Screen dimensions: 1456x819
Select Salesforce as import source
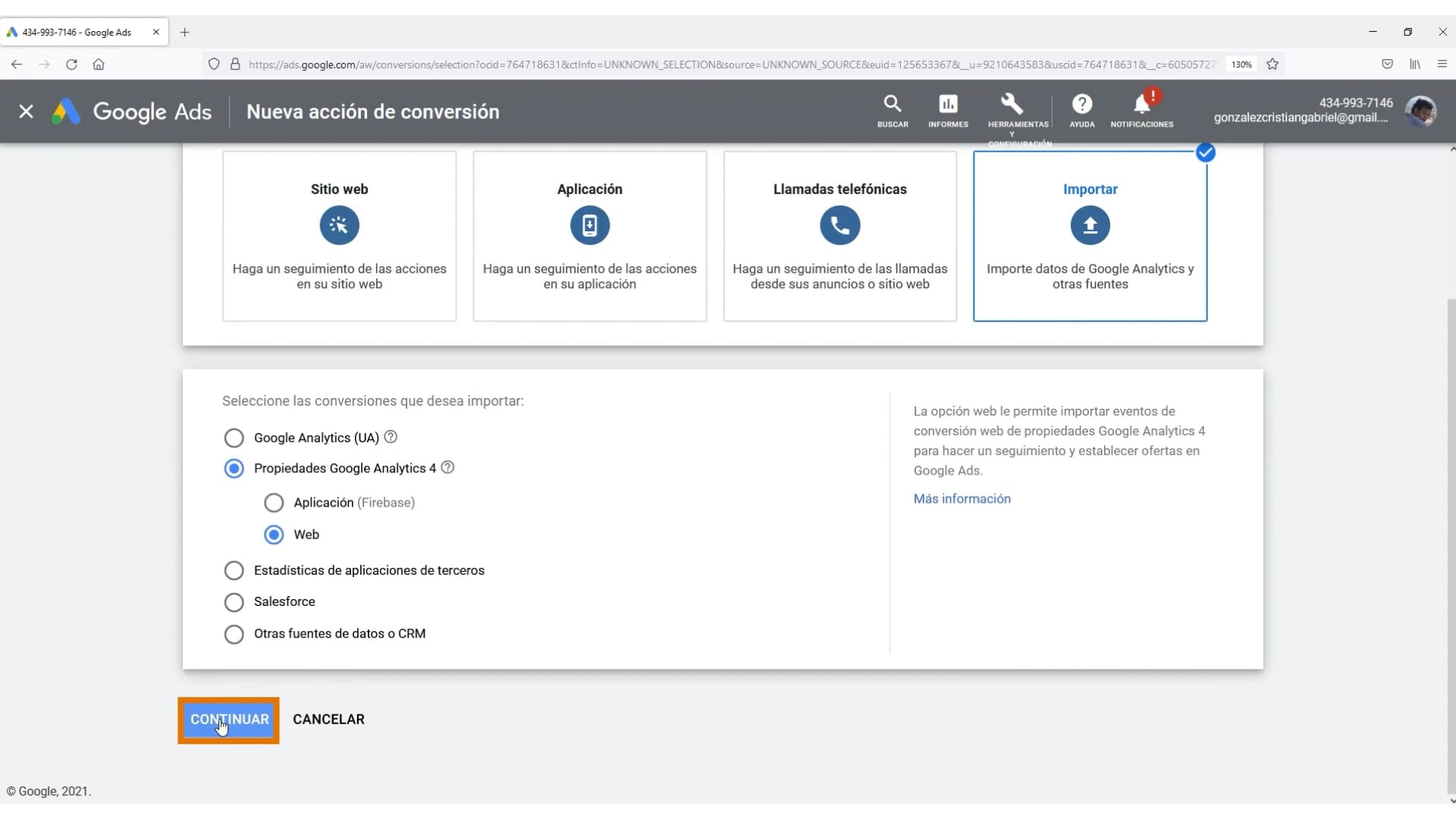coord(234,601)
